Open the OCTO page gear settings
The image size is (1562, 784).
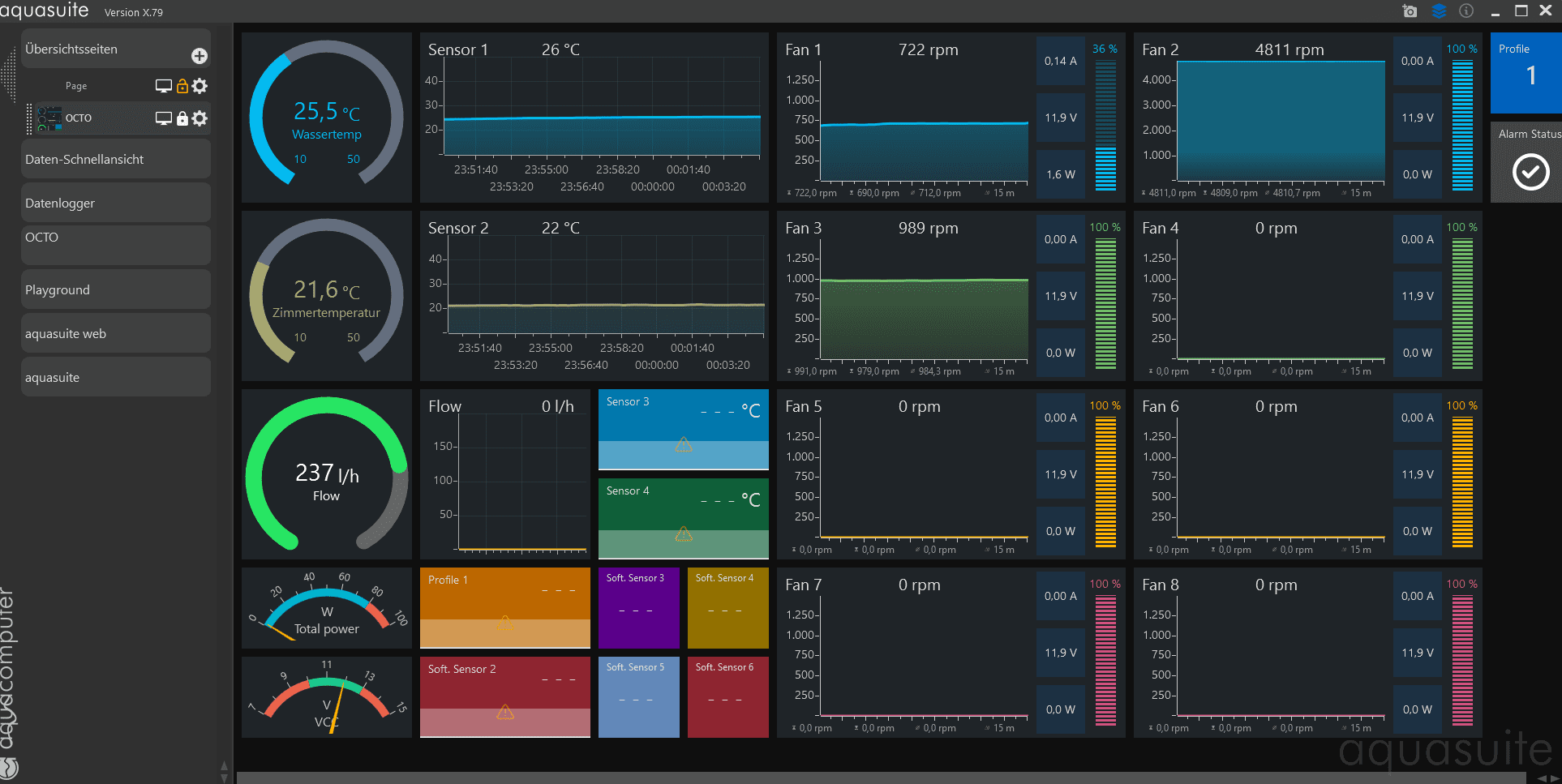[200, 118]
